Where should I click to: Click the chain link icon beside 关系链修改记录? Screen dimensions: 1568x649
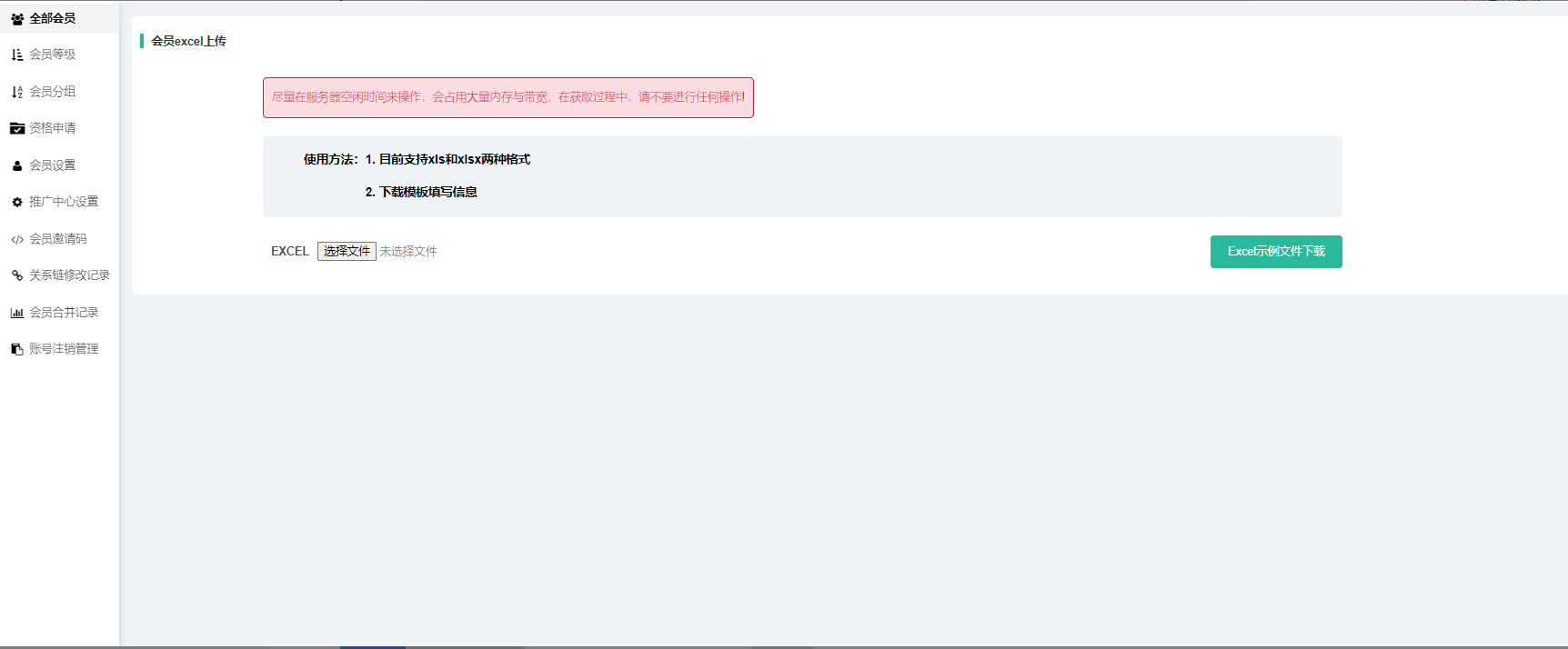[17, 275]
